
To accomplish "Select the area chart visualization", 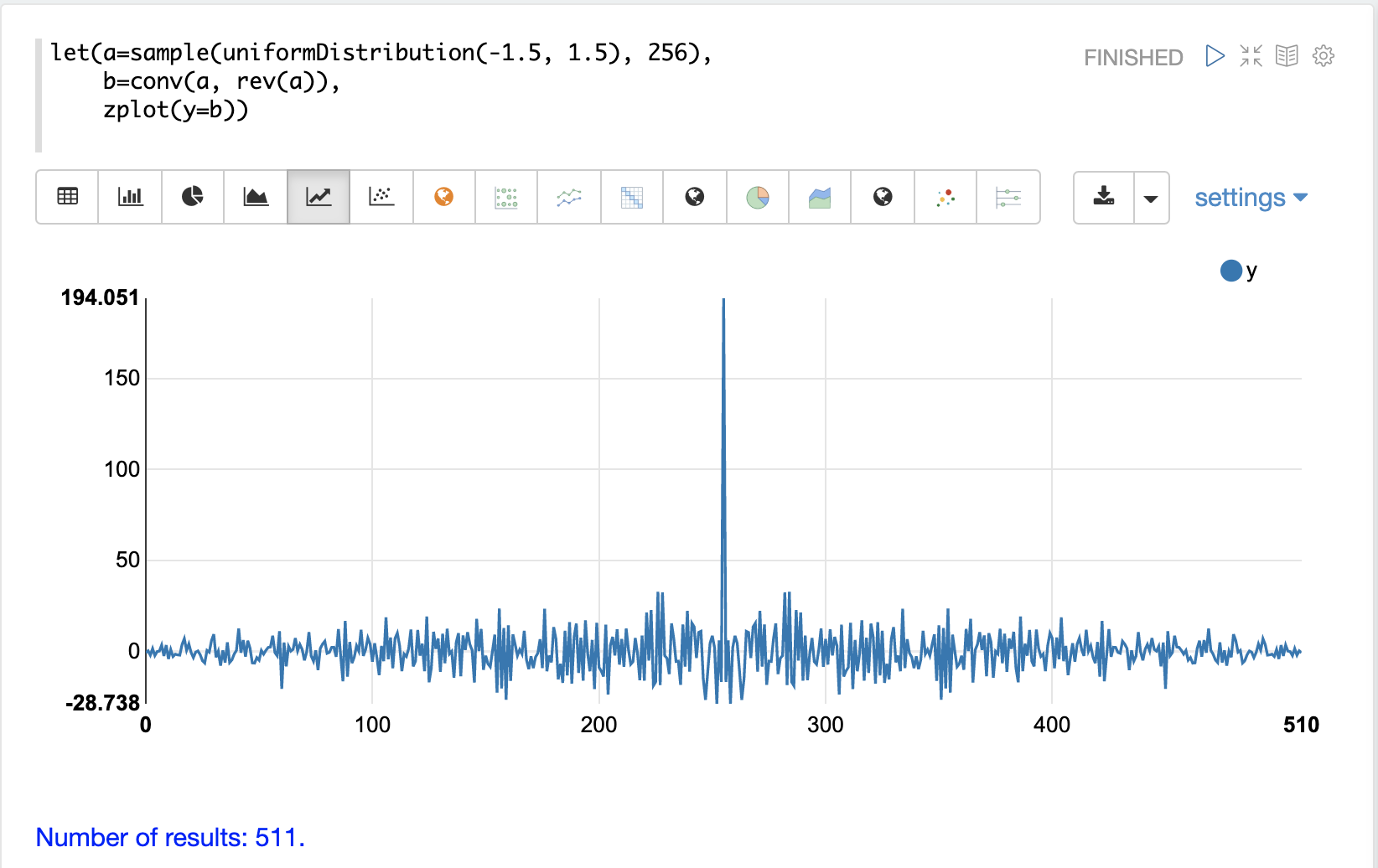I will (x=255, y=197).
